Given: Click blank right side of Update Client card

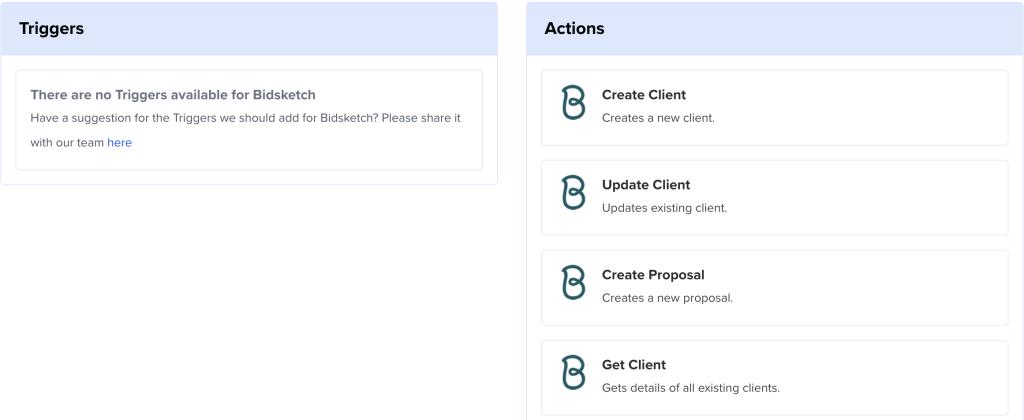Looking at the screenshot, I should (x=880, y=197).
